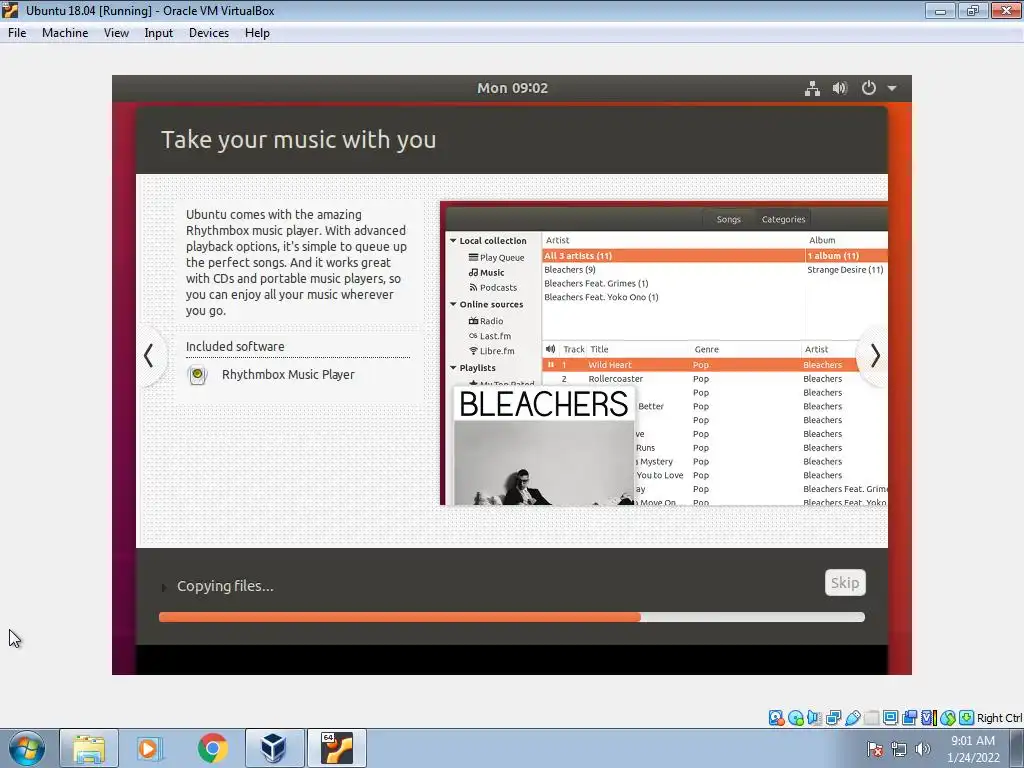Go to the previous slide arrow
1024x768 pixels.
(x=149, y=356)
